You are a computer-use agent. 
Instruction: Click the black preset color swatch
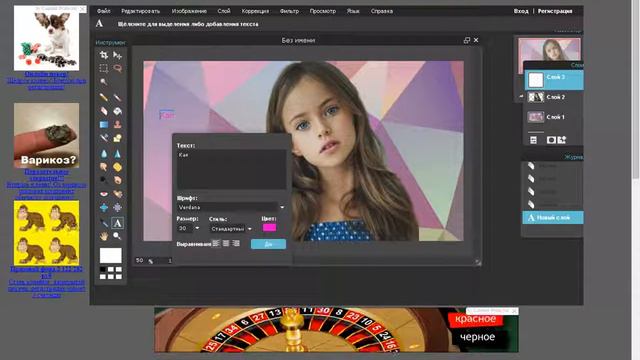[x=103, y=269]
